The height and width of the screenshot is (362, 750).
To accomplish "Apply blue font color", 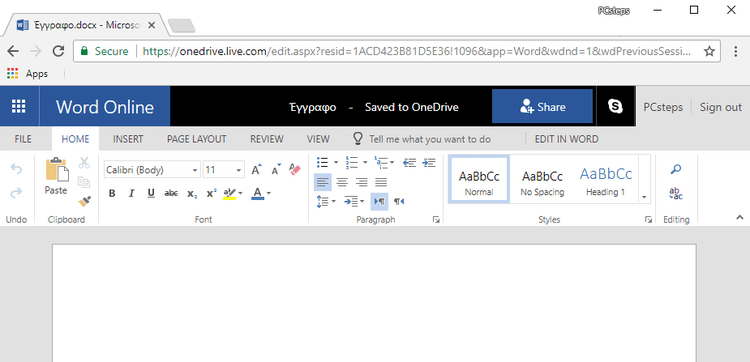I will click(x=257, y=193).
